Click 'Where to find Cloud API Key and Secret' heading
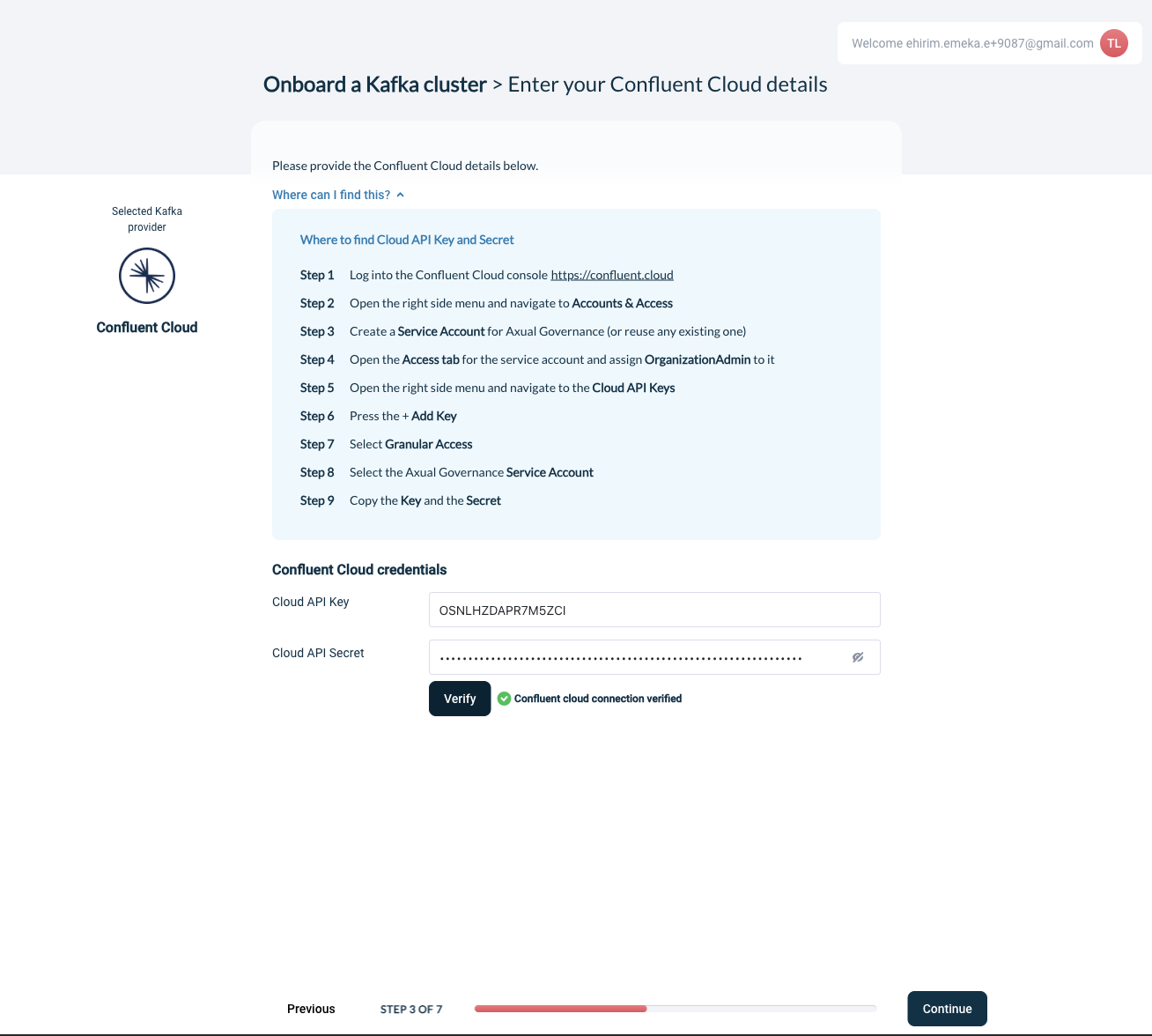 click(407, 240)
